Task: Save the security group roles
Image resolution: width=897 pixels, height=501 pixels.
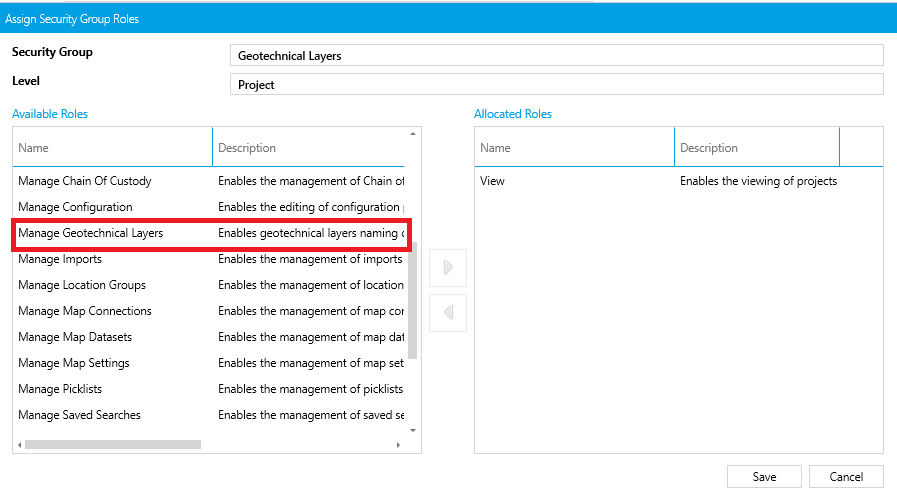Action: pos(764,477)
